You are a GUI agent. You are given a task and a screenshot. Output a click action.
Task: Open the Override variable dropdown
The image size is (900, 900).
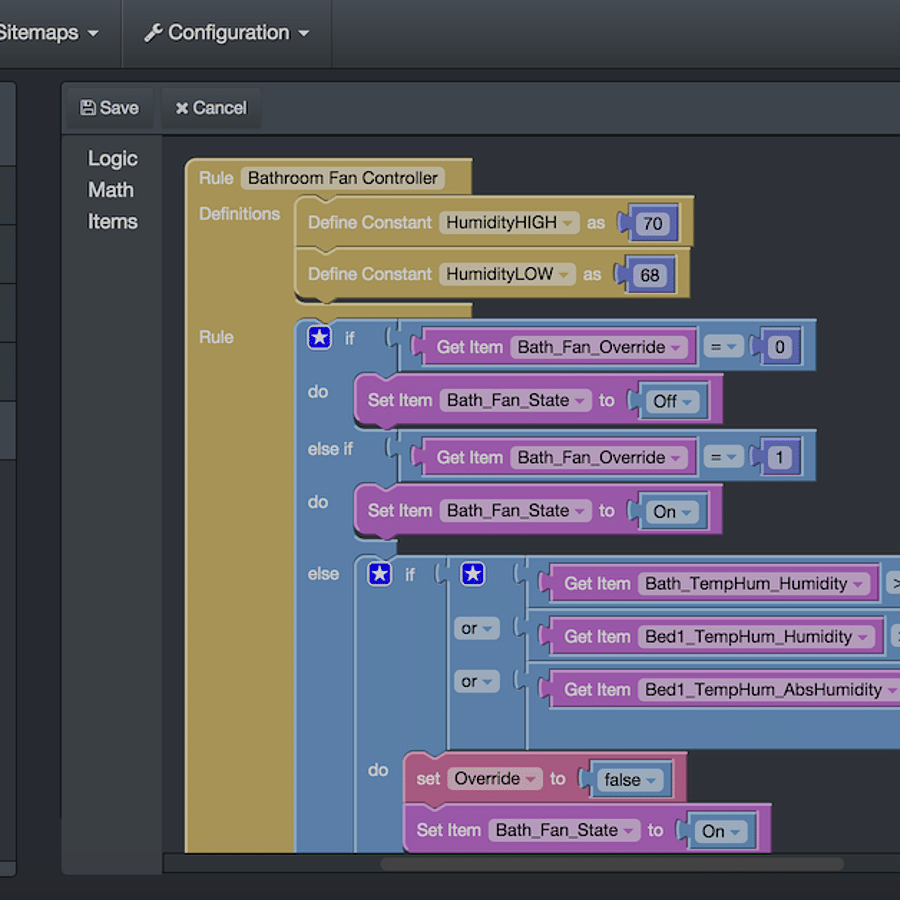(532, 778)
